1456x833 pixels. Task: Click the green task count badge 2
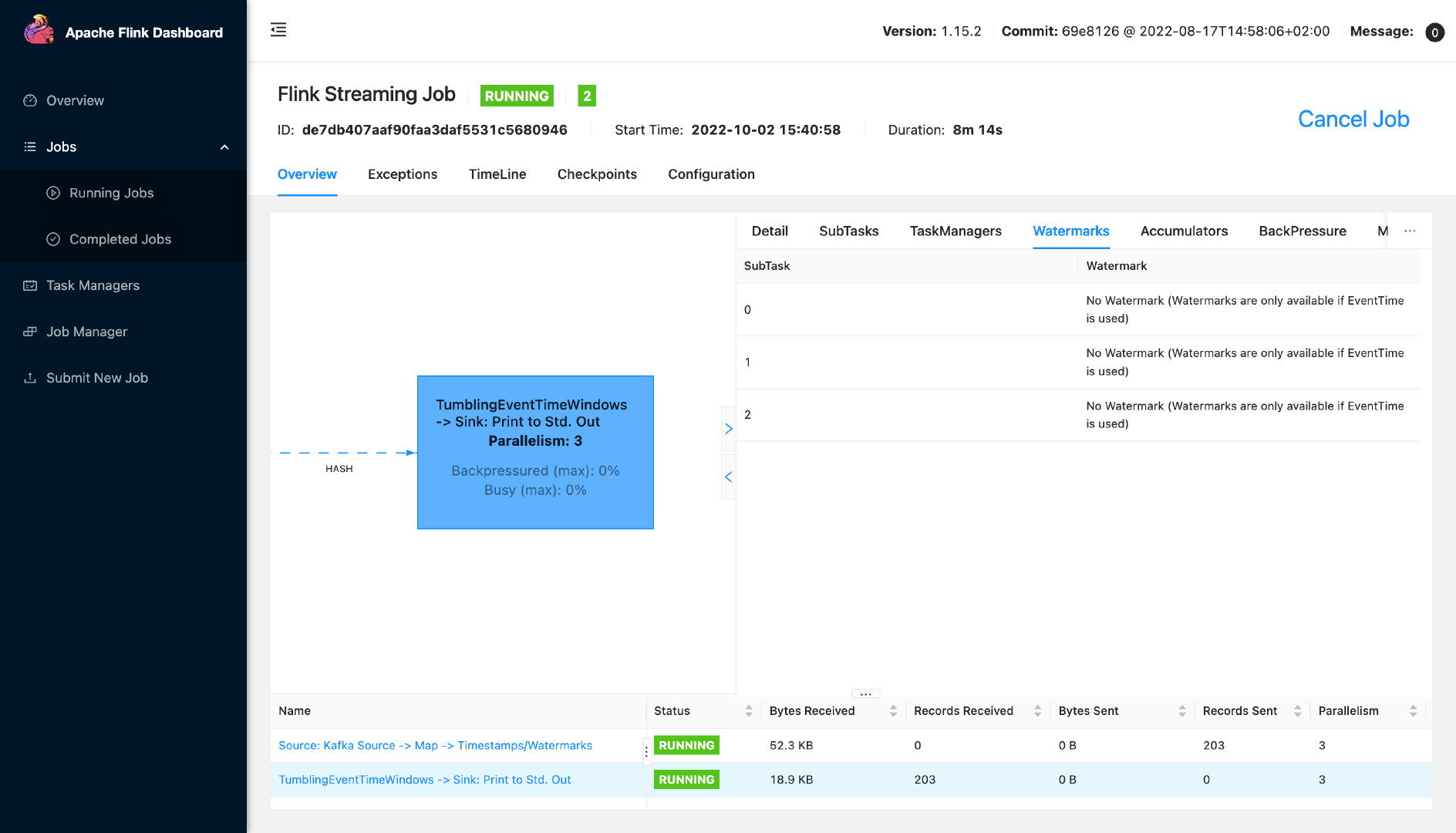click(587, 96)
